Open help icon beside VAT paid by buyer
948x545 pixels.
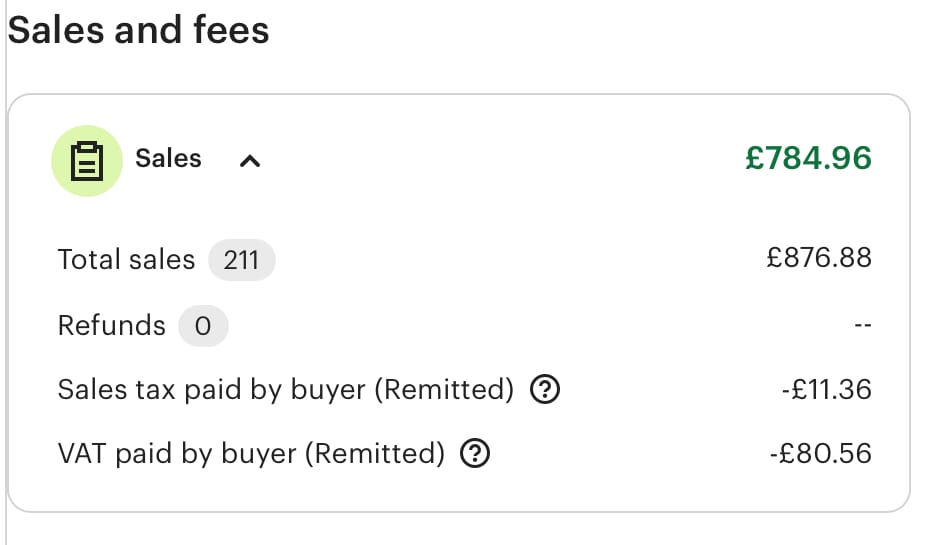coord(474,454)
